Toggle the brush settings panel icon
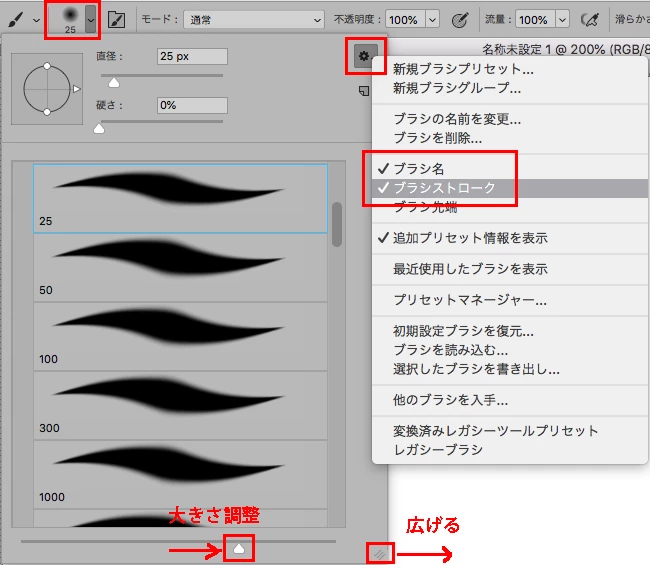Viewport: 650px width, 565px height. tap(116, 19)
